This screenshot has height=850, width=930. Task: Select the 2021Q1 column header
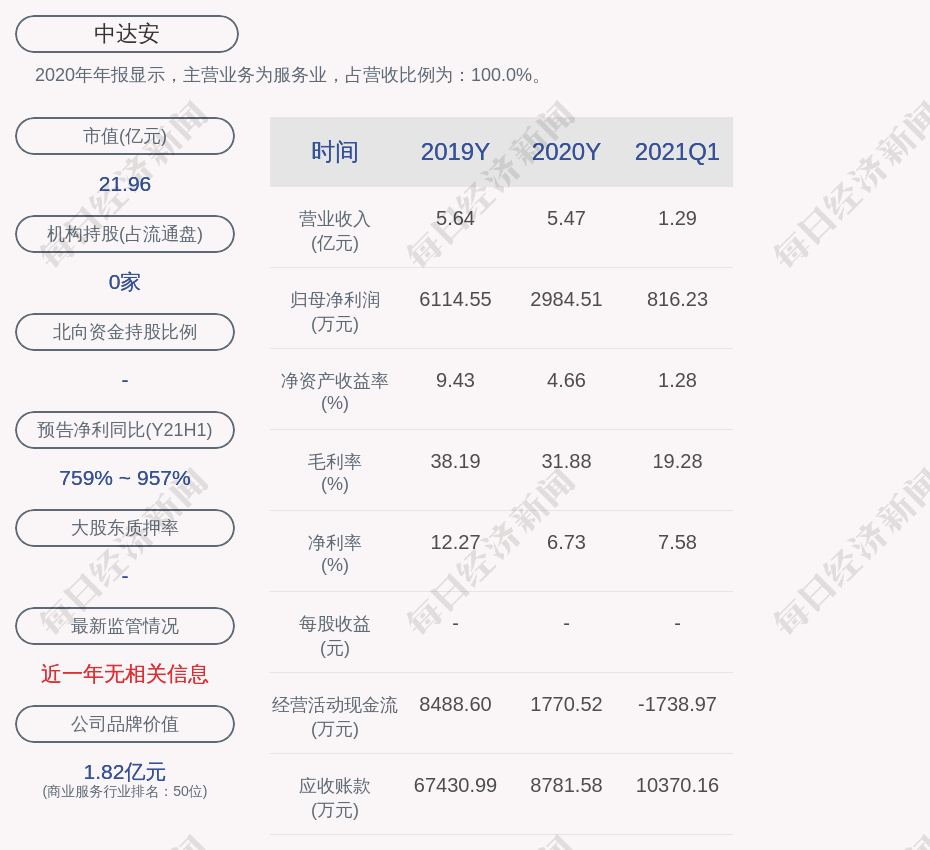click(x=677, y=152)
